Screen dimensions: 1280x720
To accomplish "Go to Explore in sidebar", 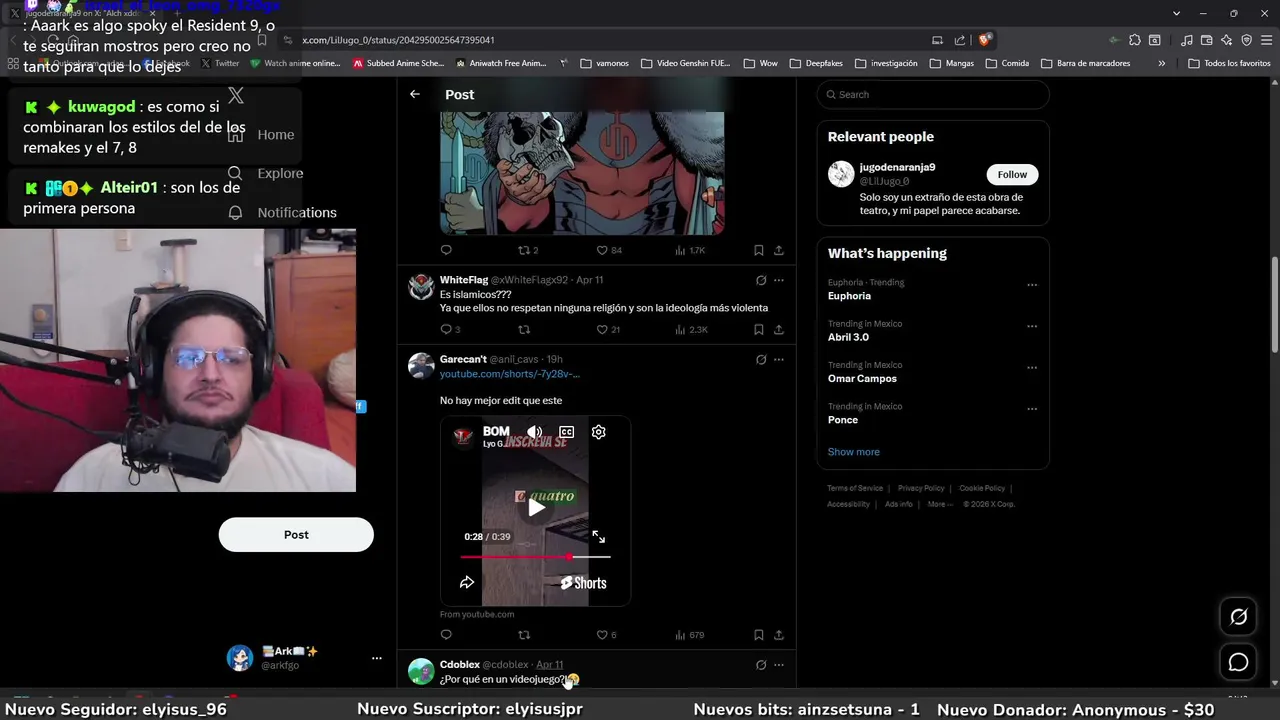I will [x=265, y=173].
